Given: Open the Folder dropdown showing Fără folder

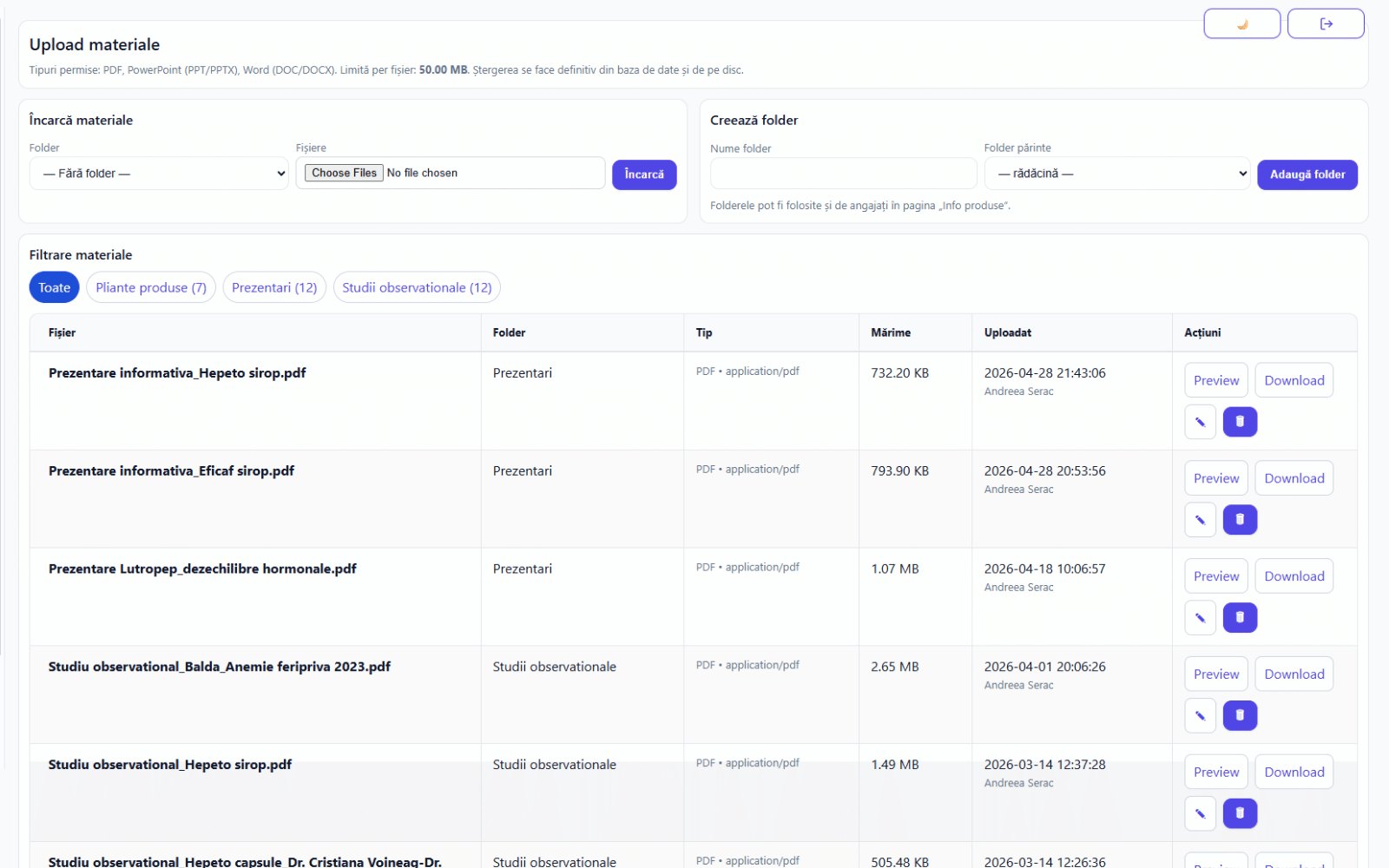Looking at the screenshot, I should tap(159, 174).
